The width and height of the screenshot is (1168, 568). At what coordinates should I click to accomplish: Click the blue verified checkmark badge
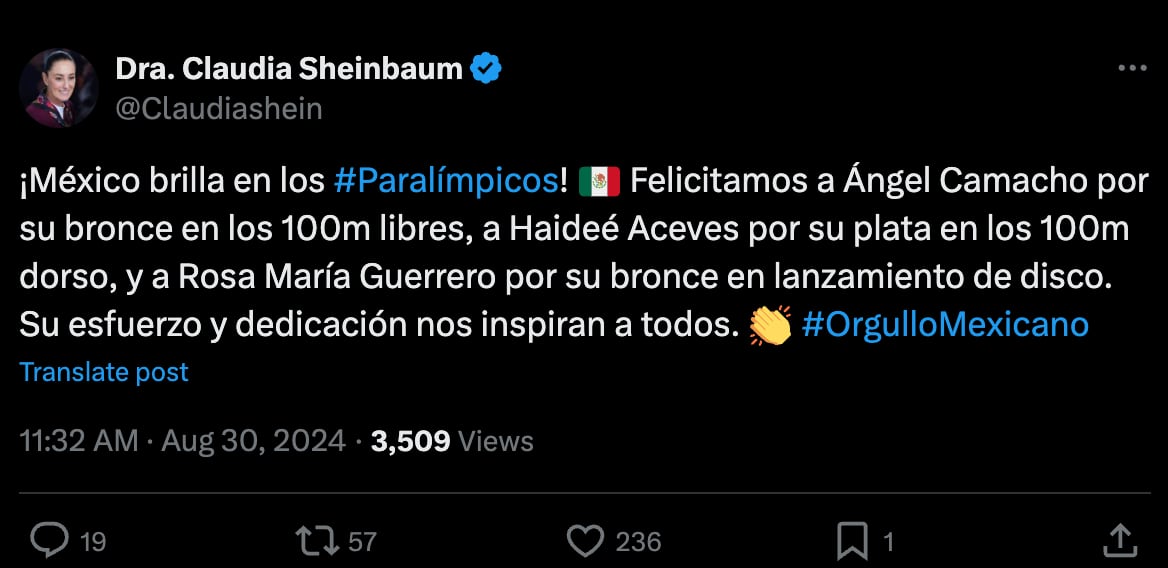(x=486, y=68)
